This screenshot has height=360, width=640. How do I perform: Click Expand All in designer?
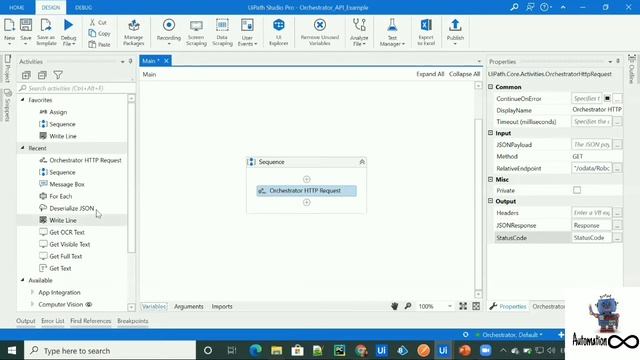pyautogui.click(x=430, y=74)
